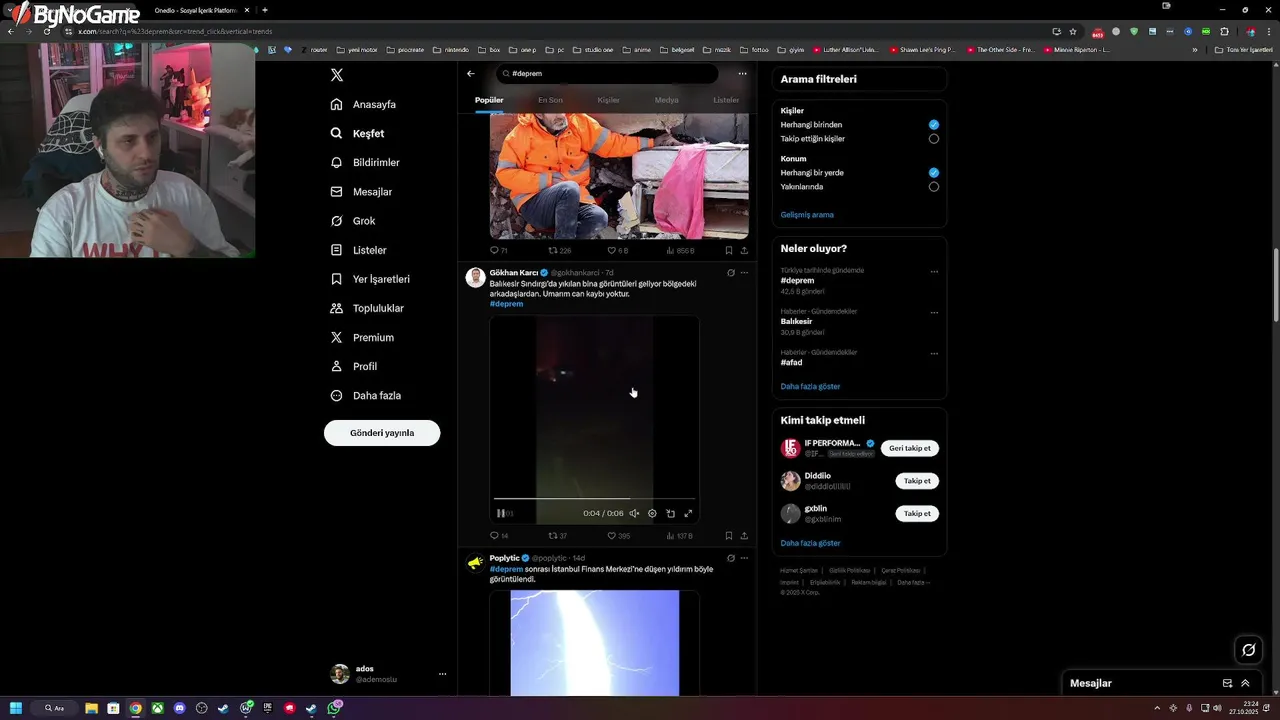Bookmark the orange jacket photo post

tap(728, 251)
